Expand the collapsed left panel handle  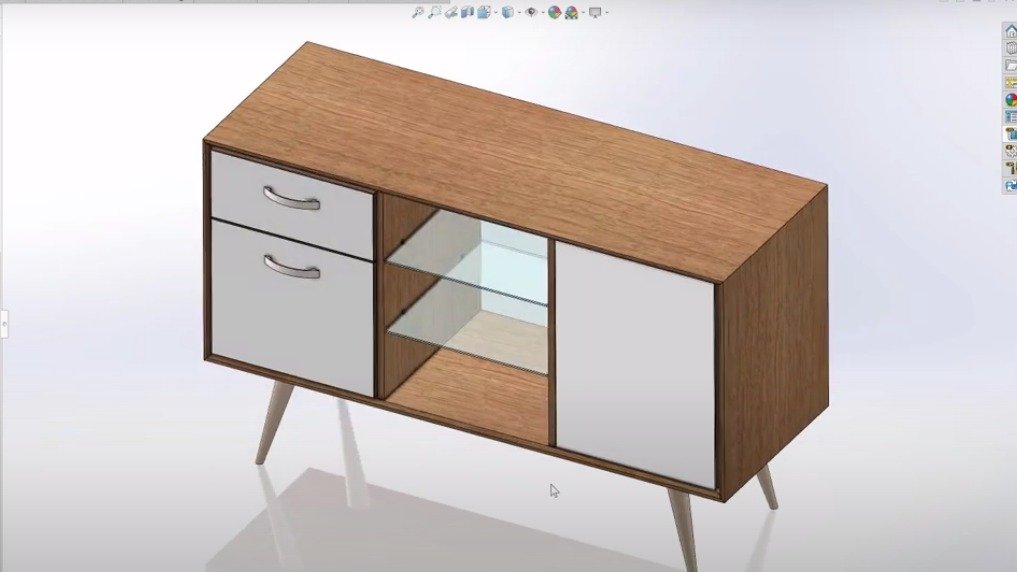[3, 323]
